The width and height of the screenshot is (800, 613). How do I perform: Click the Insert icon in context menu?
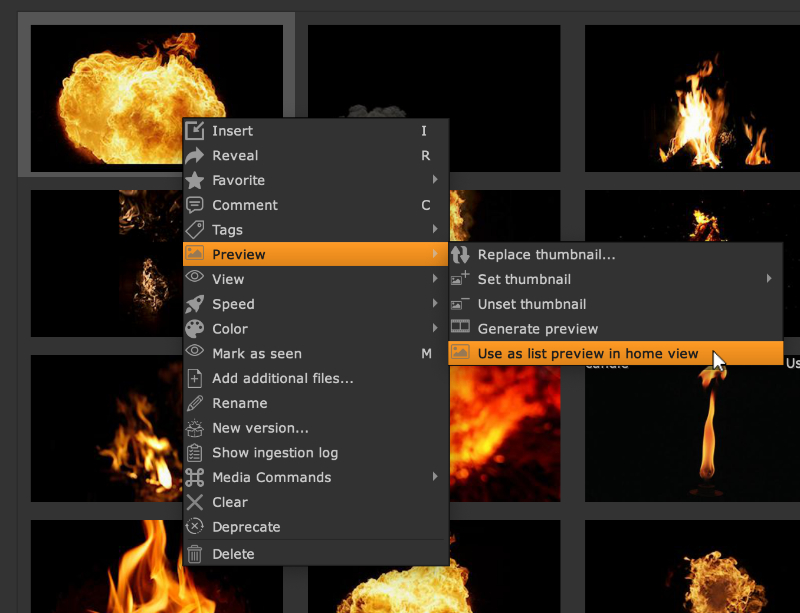(x=195, y=131)
